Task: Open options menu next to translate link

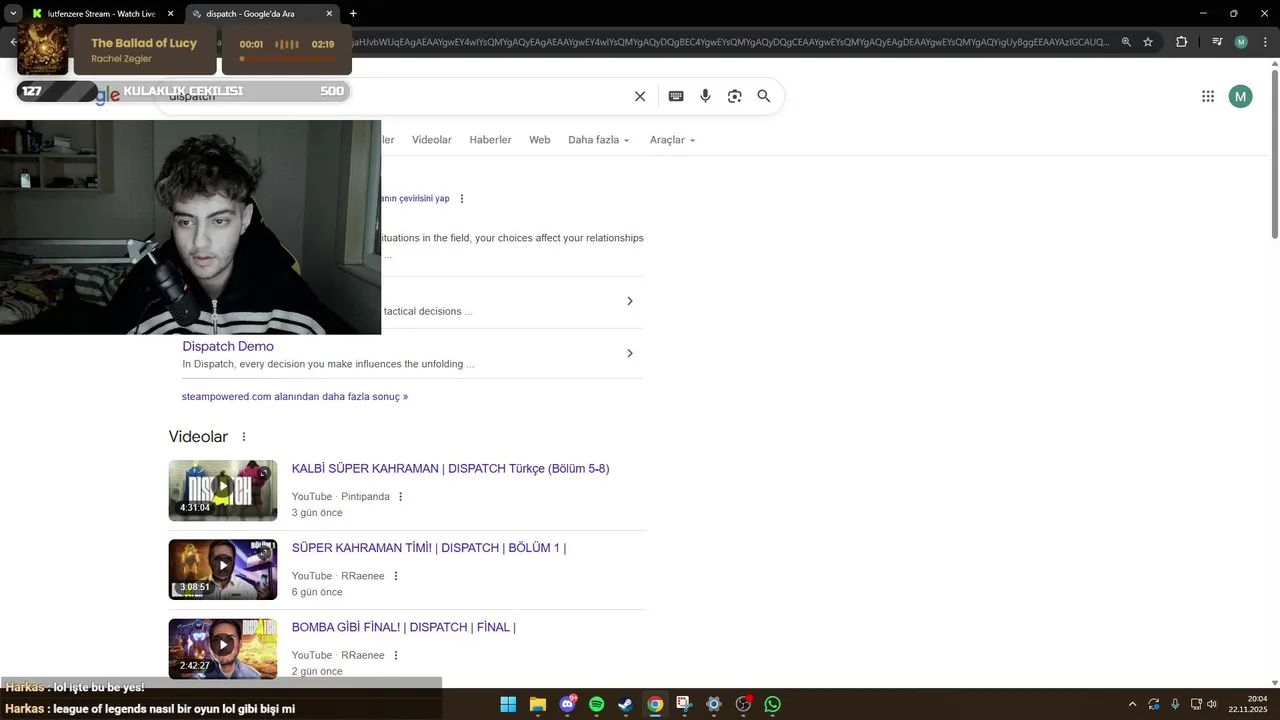Action: coord(462,199)
